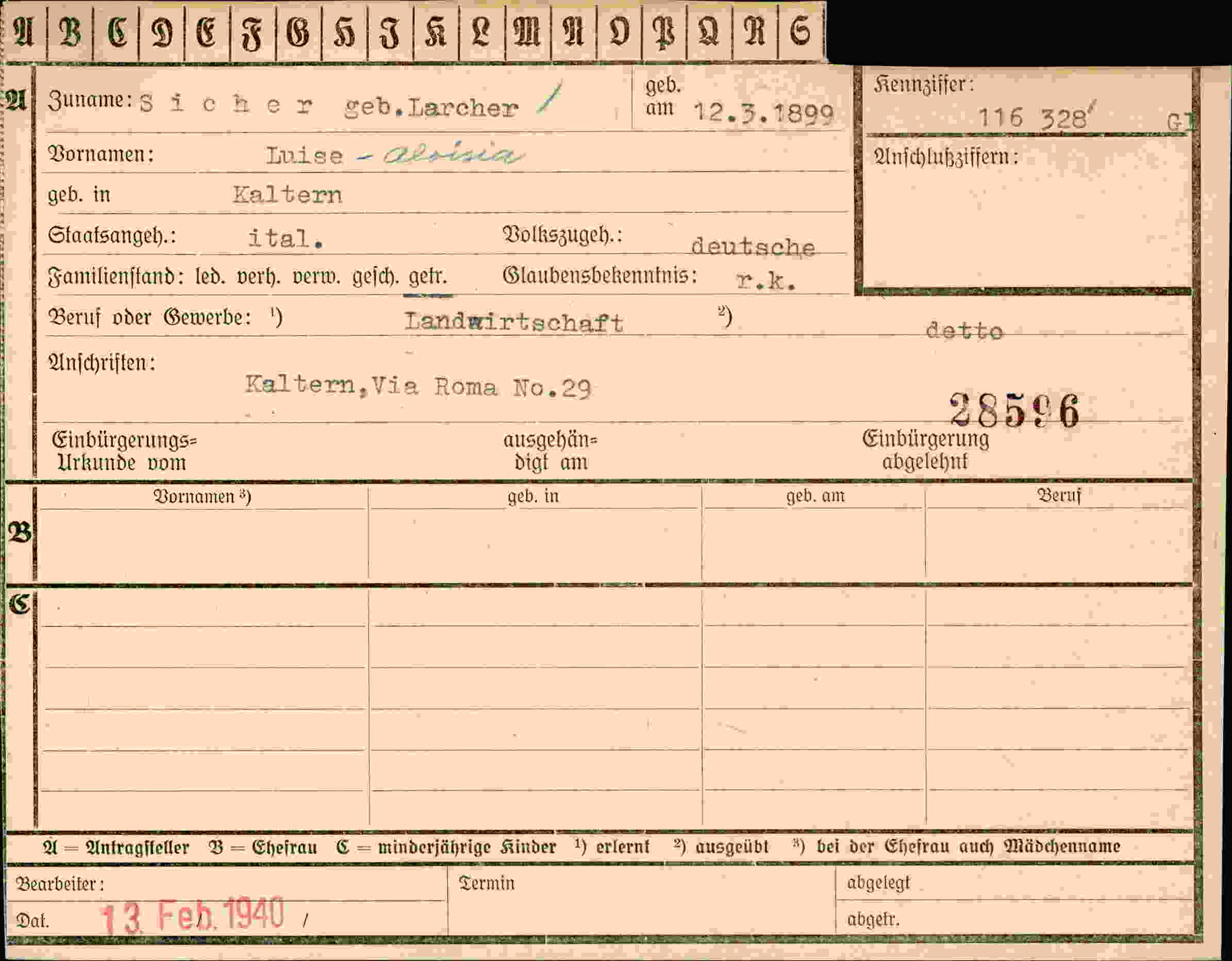The height and width of the screenshot is (961, 1232).
Task: Click the underlined marital status 'getr.'
Action: coord(428,277)
